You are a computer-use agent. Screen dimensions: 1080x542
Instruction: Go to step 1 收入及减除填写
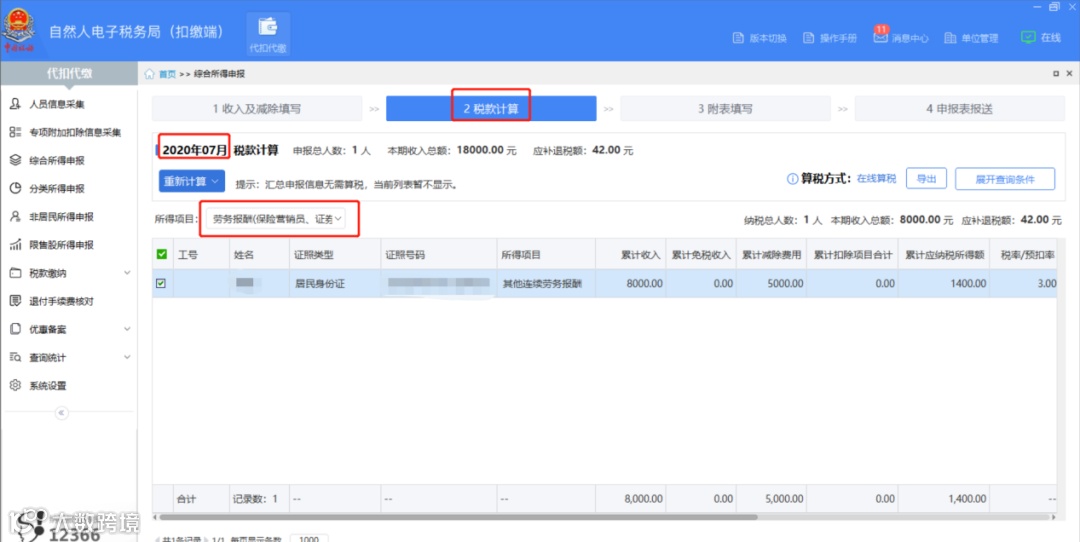(x=257, y=109)
